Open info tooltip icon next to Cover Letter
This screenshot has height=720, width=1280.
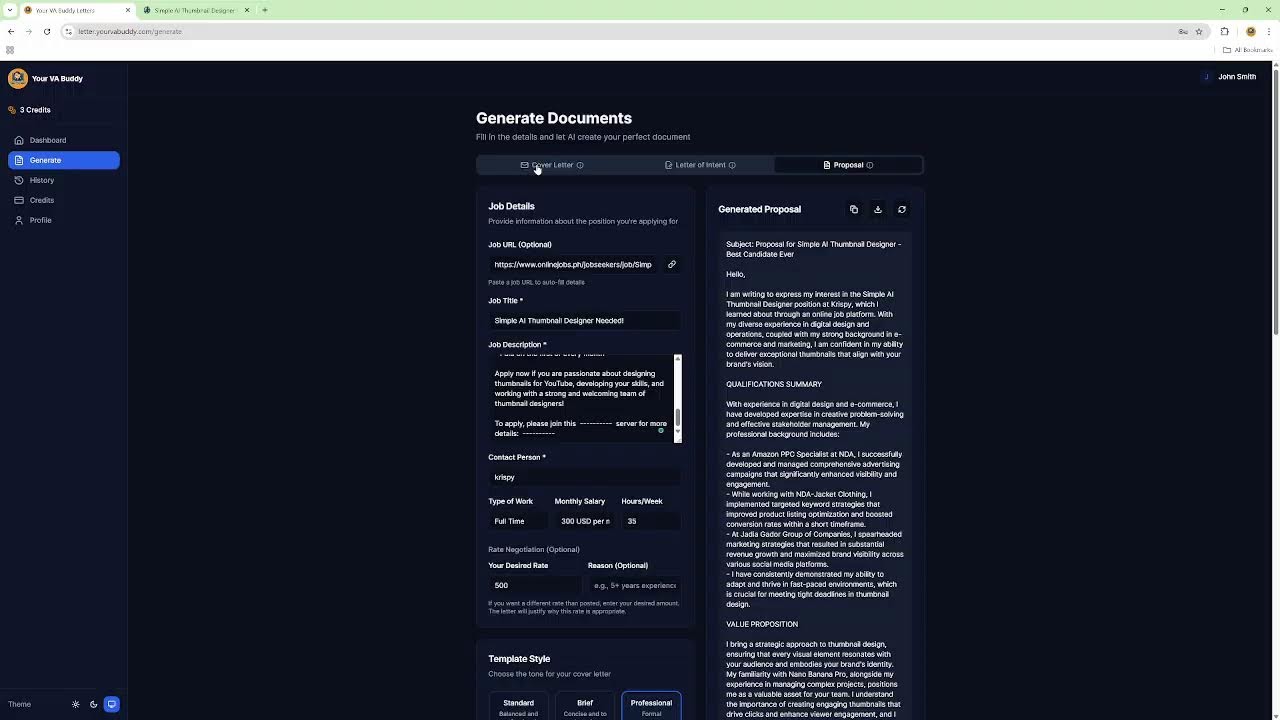580,165
